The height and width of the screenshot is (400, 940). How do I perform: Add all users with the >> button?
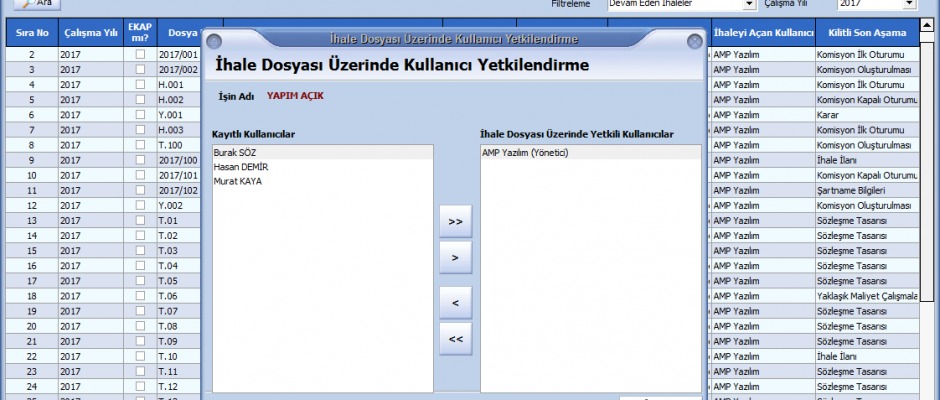point(456,221)
